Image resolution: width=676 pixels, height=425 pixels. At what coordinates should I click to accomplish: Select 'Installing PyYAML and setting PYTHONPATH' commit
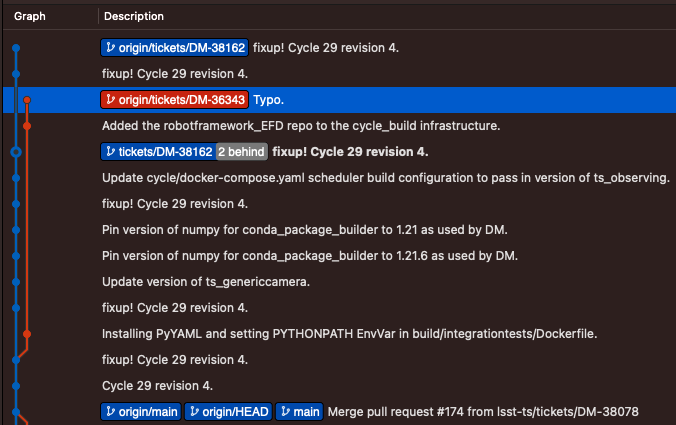pyautogui.click(x=349, y=334)
